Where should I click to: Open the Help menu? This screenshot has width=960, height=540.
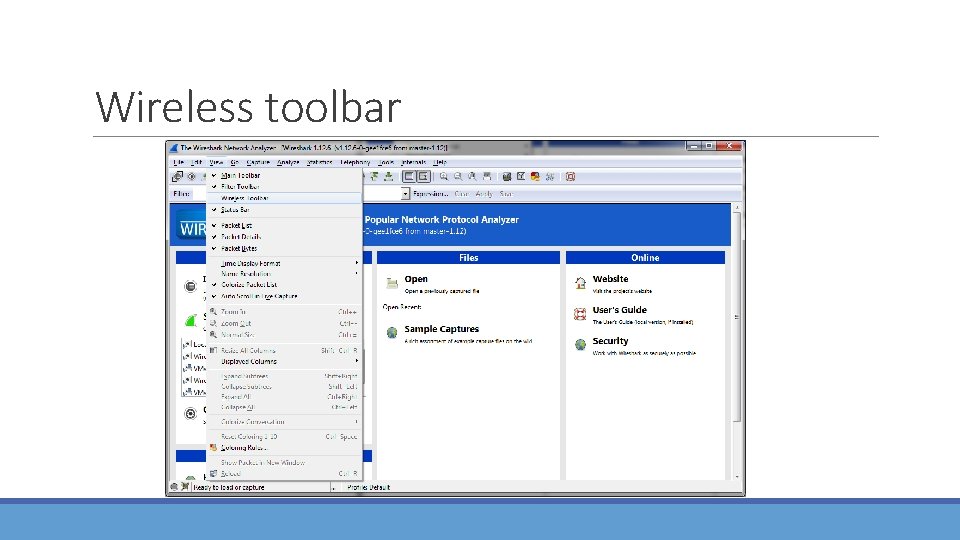(440, 162)
